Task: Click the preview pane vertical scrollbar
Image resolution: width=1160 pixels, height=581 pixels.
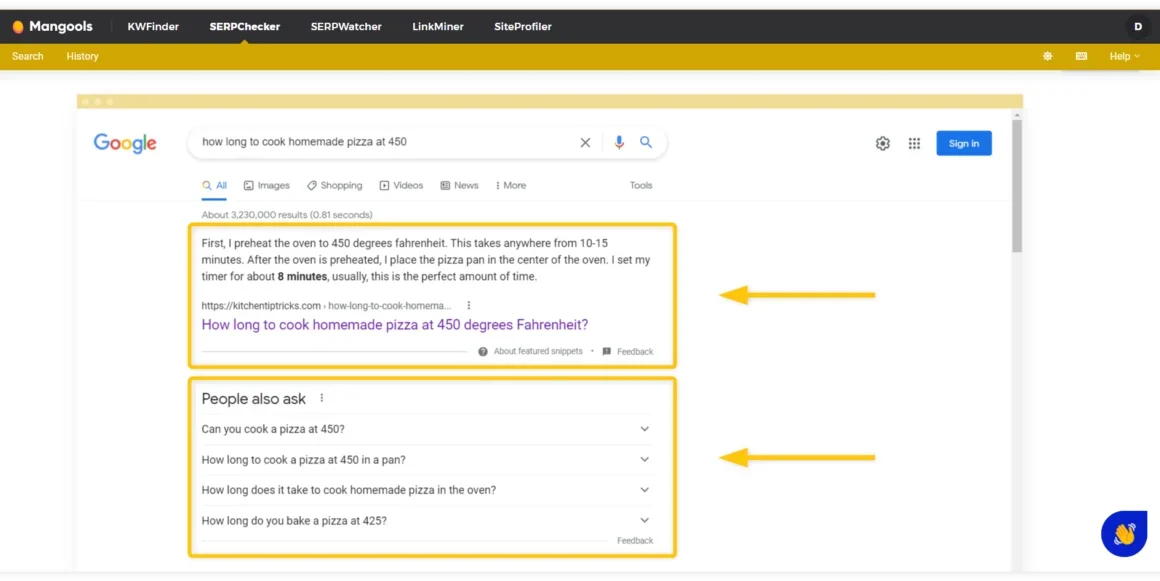Action: 1017,185
